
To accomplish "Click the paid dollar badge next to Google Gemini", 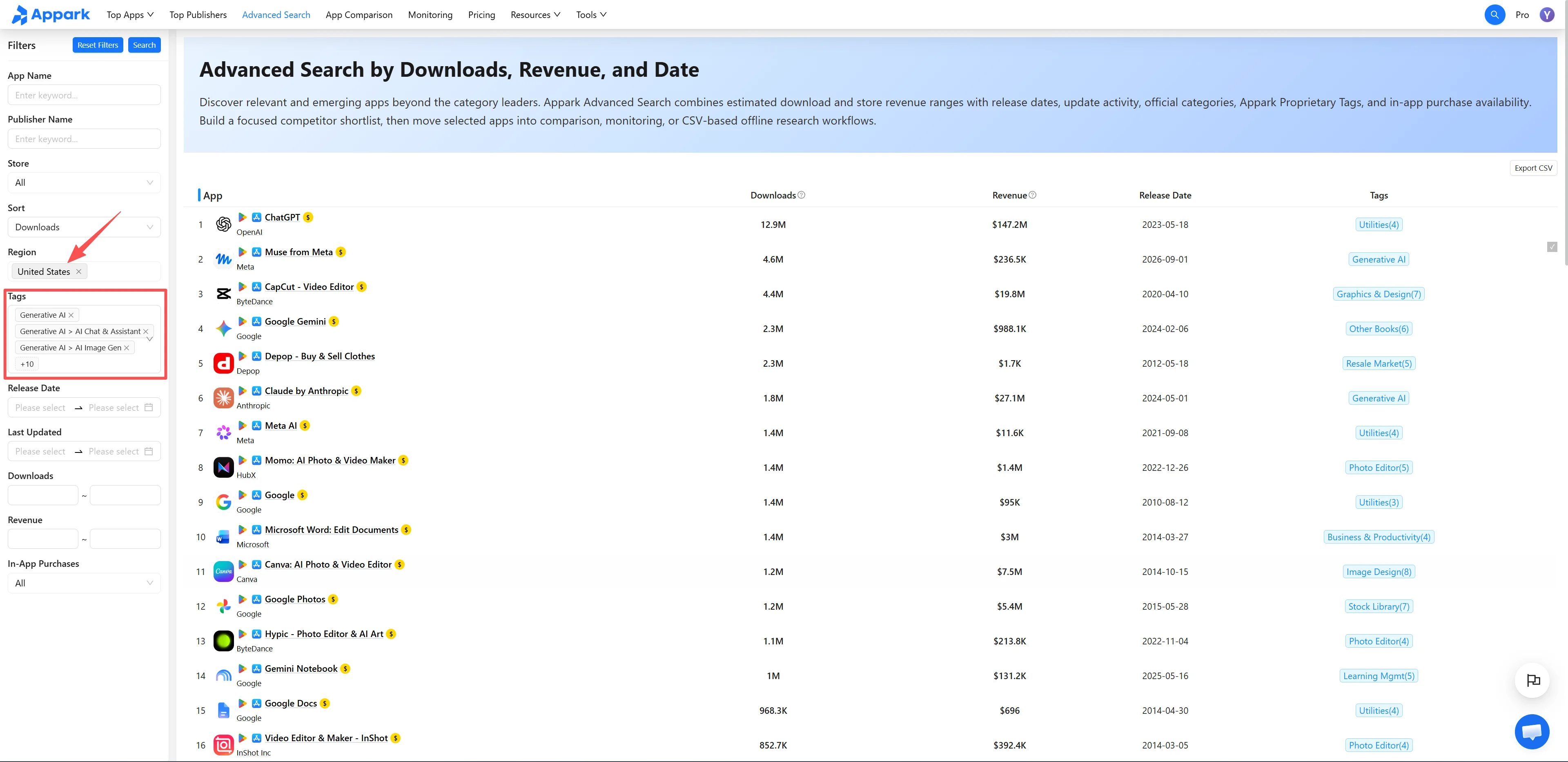I will 334,321.
